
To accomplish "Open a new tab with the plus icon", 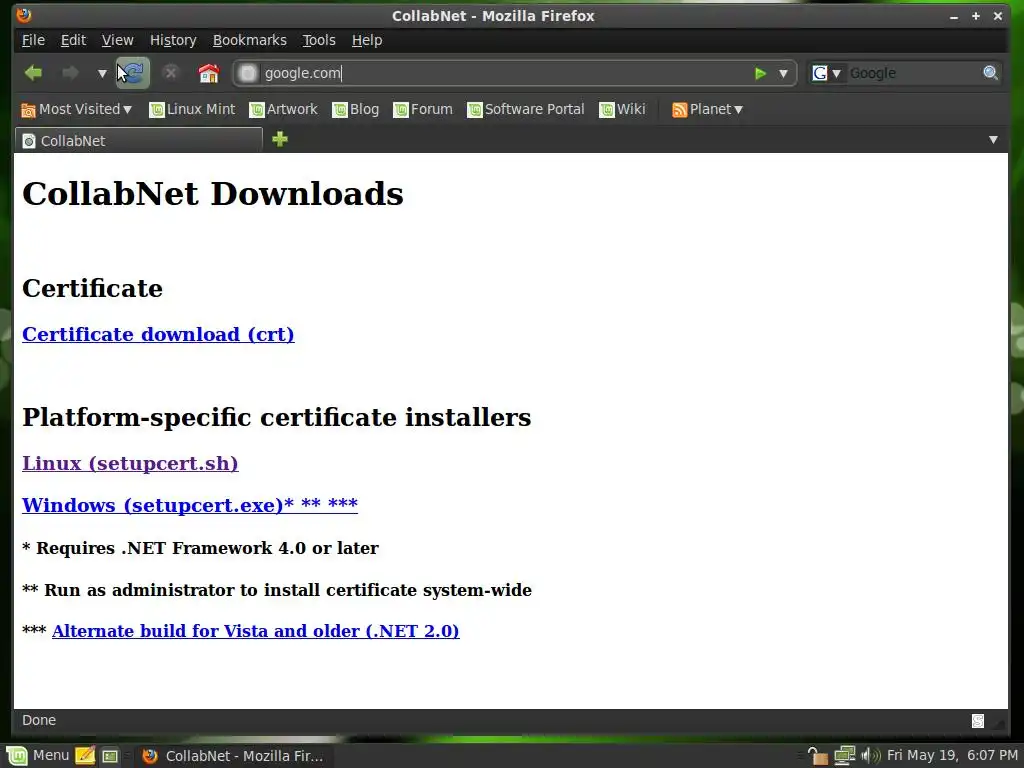I will [x=280, y=139].
